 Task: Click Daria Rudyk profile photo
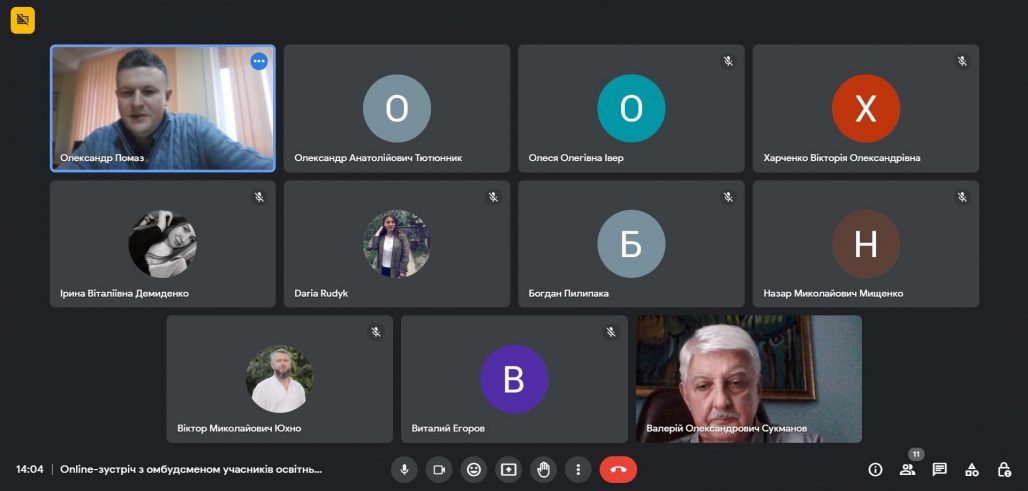pyautogui.click(x=397, y=244)
